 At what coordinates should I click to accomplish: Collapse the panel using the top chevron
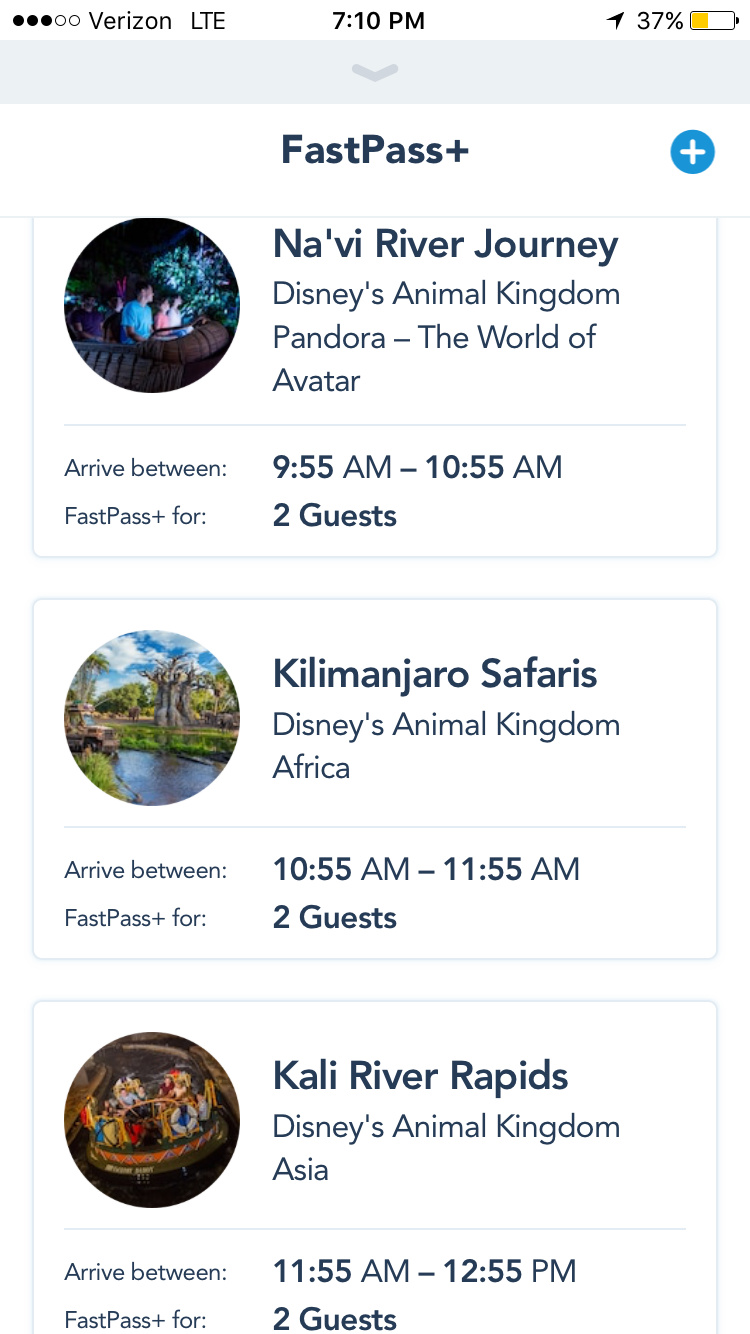(x=375, y=72)
